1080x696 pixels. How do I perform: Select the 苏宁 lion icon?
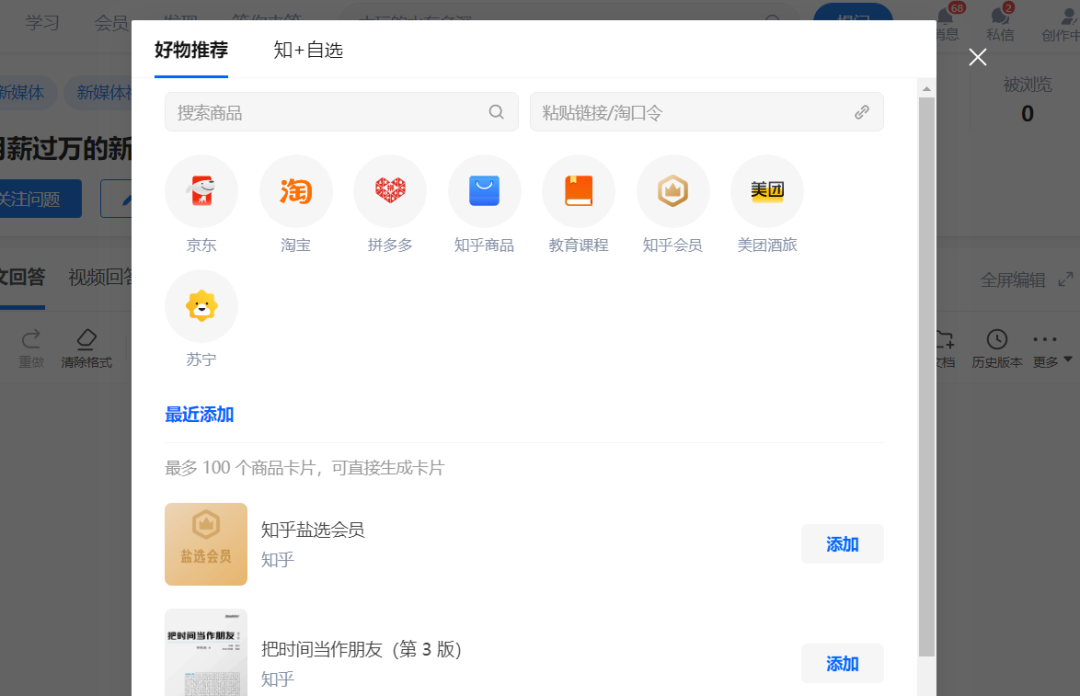[201, 306]
